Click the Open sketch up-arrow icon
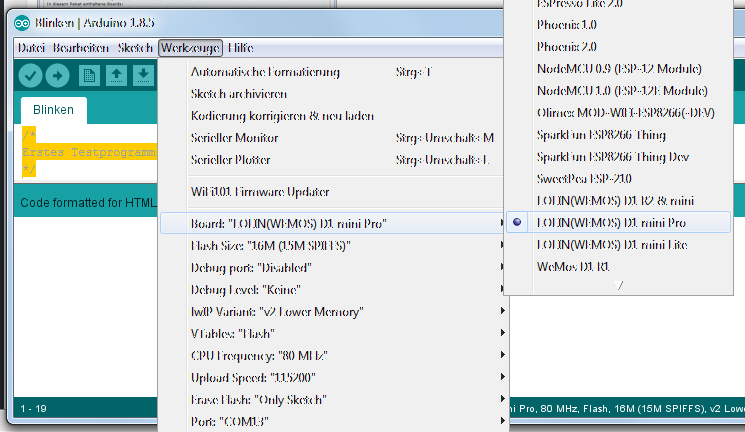 pos(117,75)
